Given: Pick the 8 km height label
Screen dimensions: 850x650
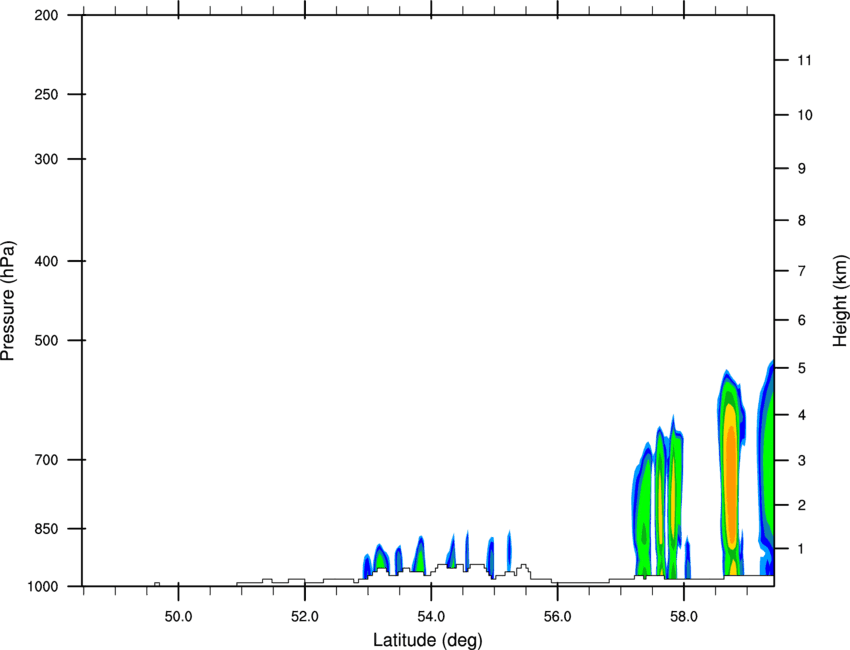Looking at the screenshot, I should pos(802,221).
